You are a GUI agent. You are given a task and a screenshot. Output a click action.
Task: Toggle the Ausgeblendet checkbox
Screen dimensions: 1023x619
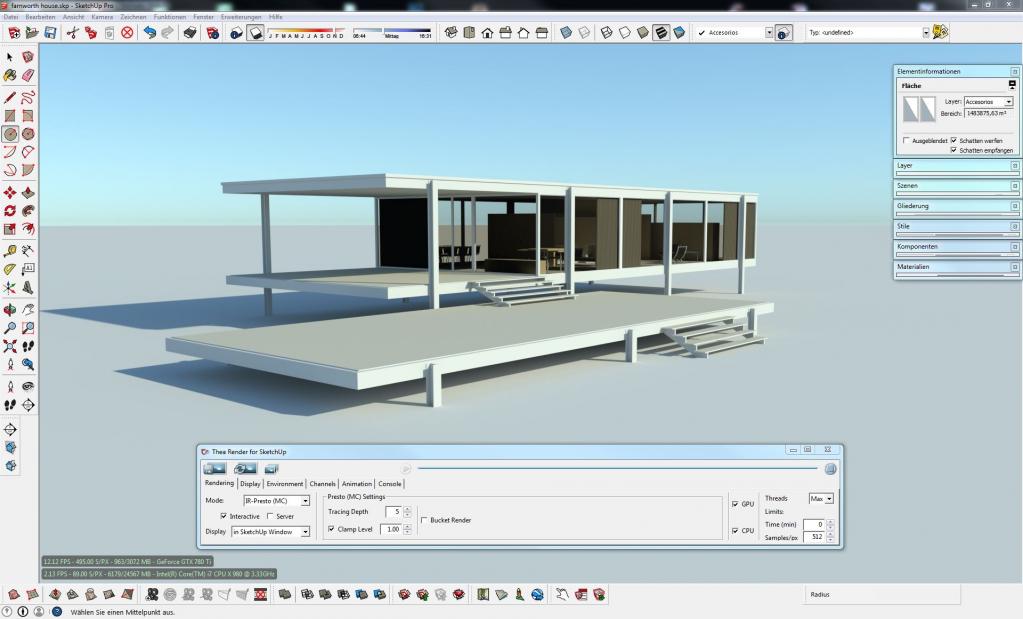click(x=906, y=140)
